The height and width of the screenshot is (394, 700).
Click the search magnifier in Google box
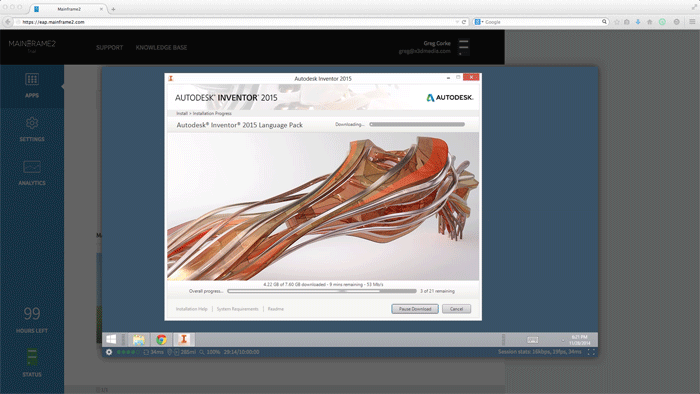(x=604, y=21)
